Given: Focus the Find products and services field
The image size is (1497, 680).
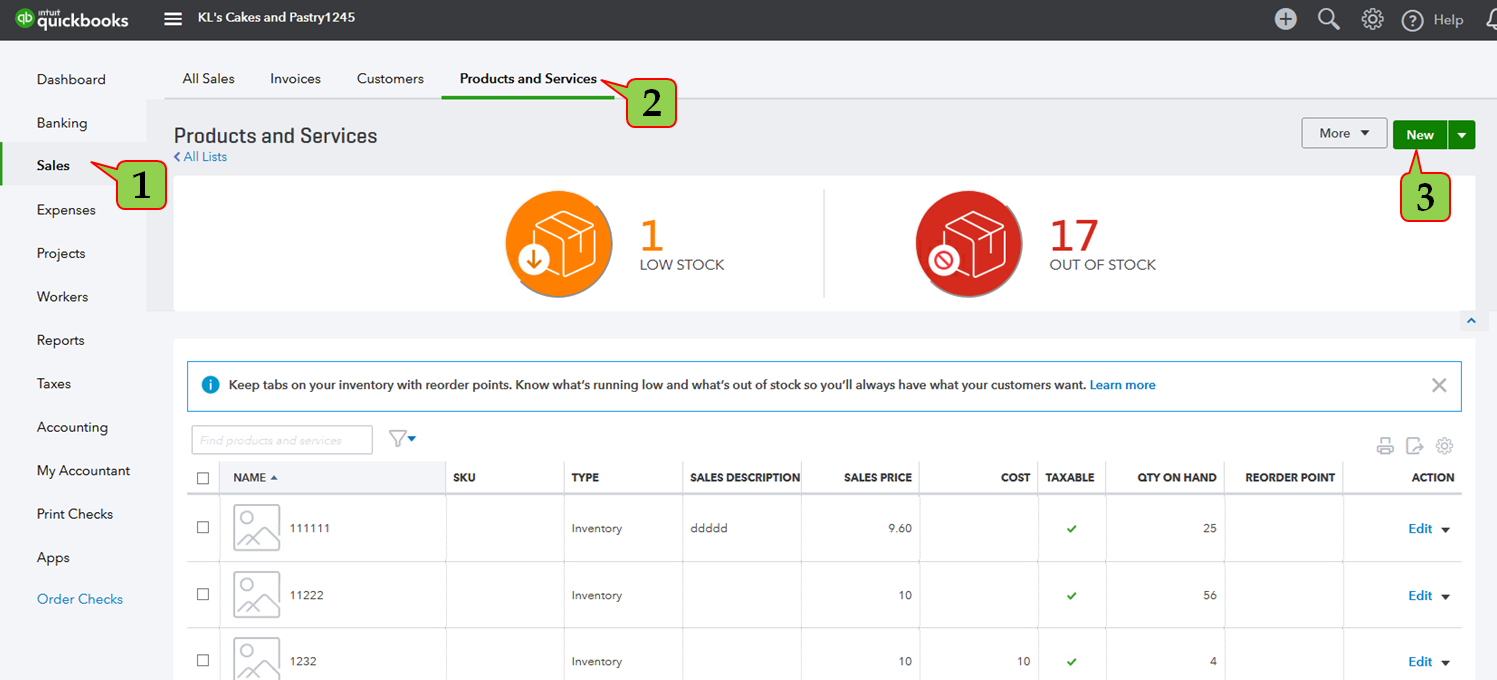Looking at the screenshot, I should click(282, 440).
